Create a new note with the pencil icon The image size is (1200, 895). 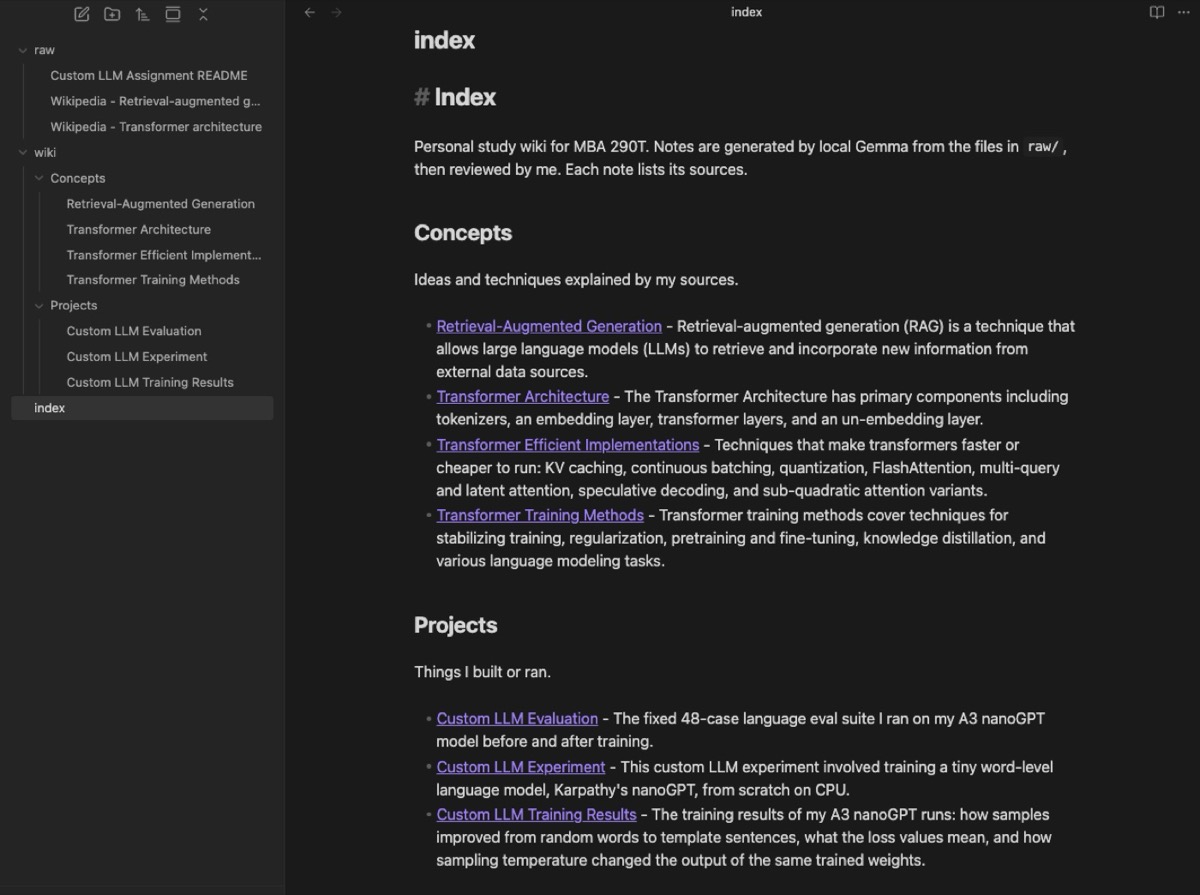82,14
